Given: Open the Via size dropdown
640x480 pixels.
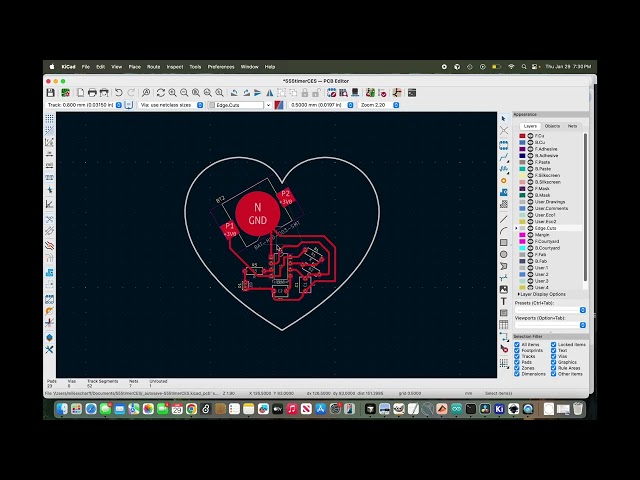Looking at the screenshot, I should pos(200,105).
